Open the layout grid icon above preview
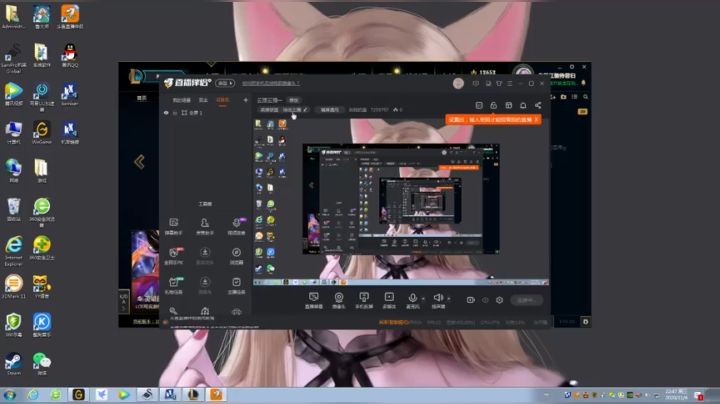The image size is (720, 404). click(508, 106)
